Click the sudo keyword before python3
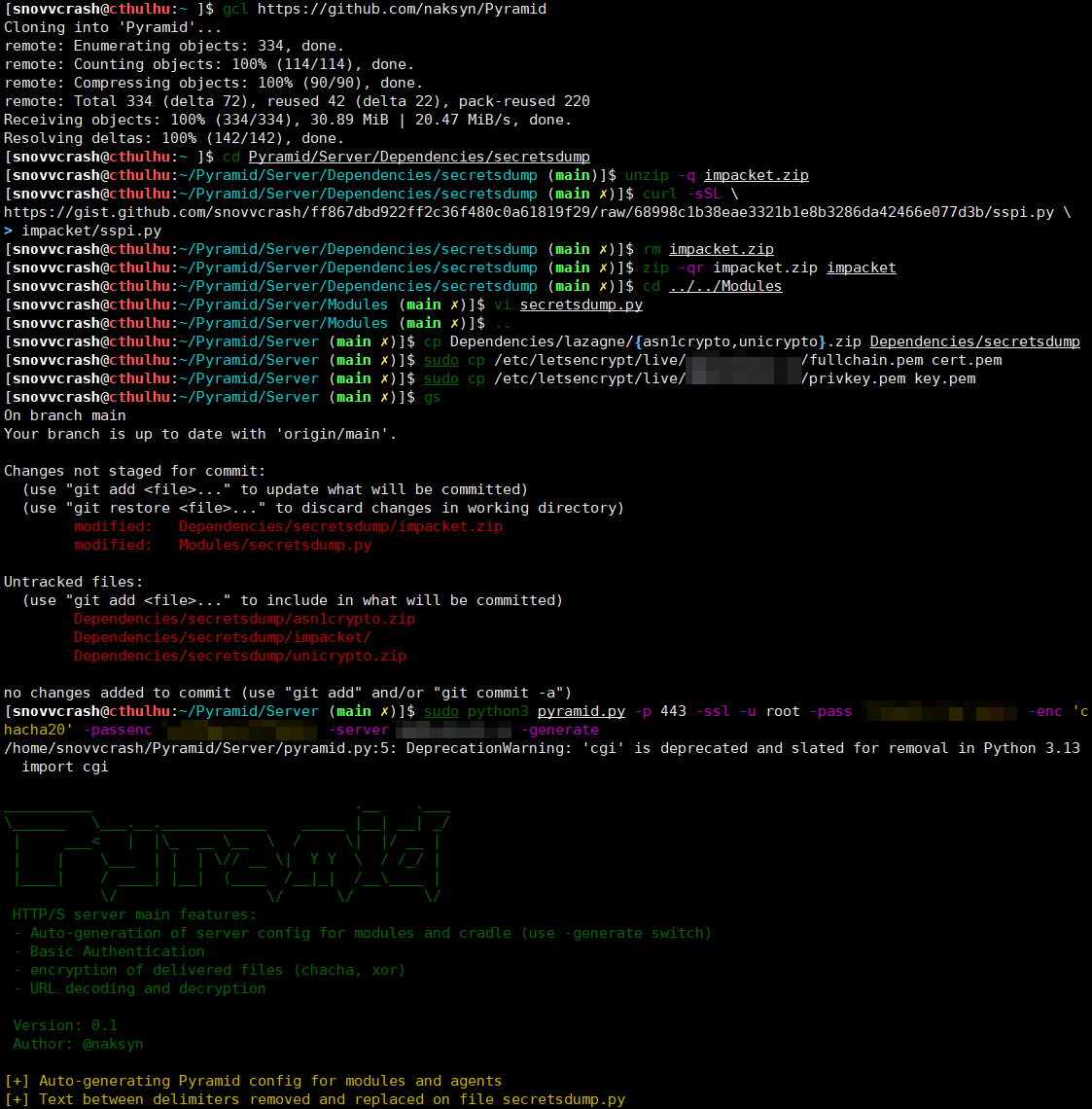 [x=440, y=711]
